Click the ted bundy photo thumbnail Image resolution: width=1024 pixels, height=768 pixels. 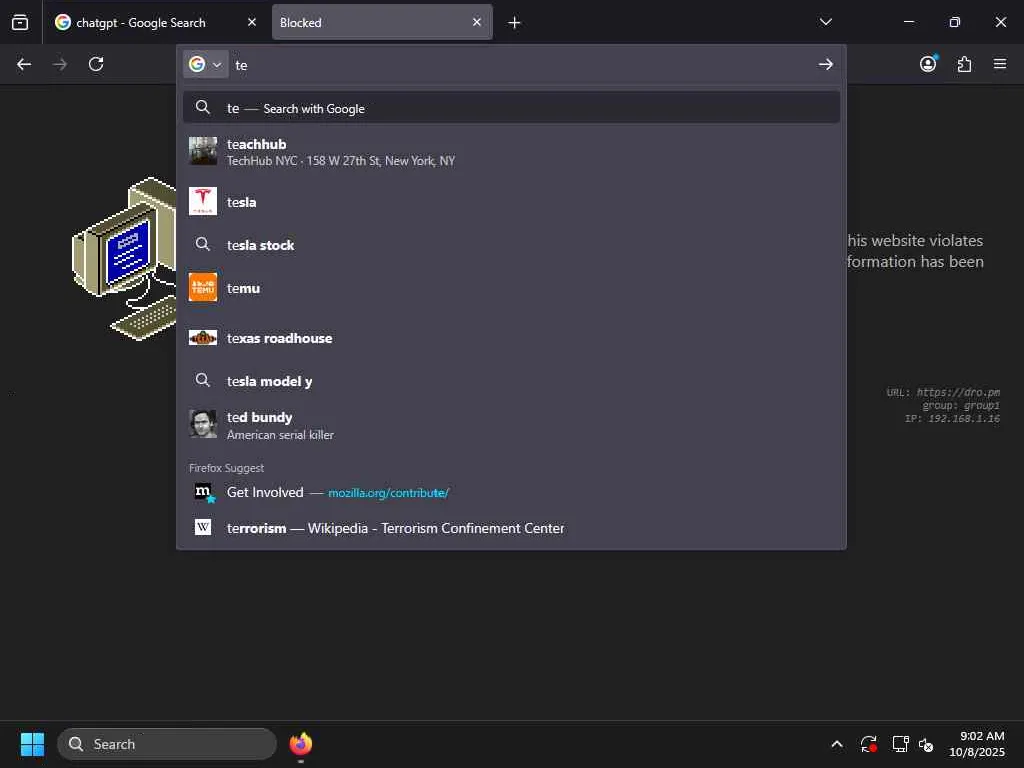click(203, 424)
